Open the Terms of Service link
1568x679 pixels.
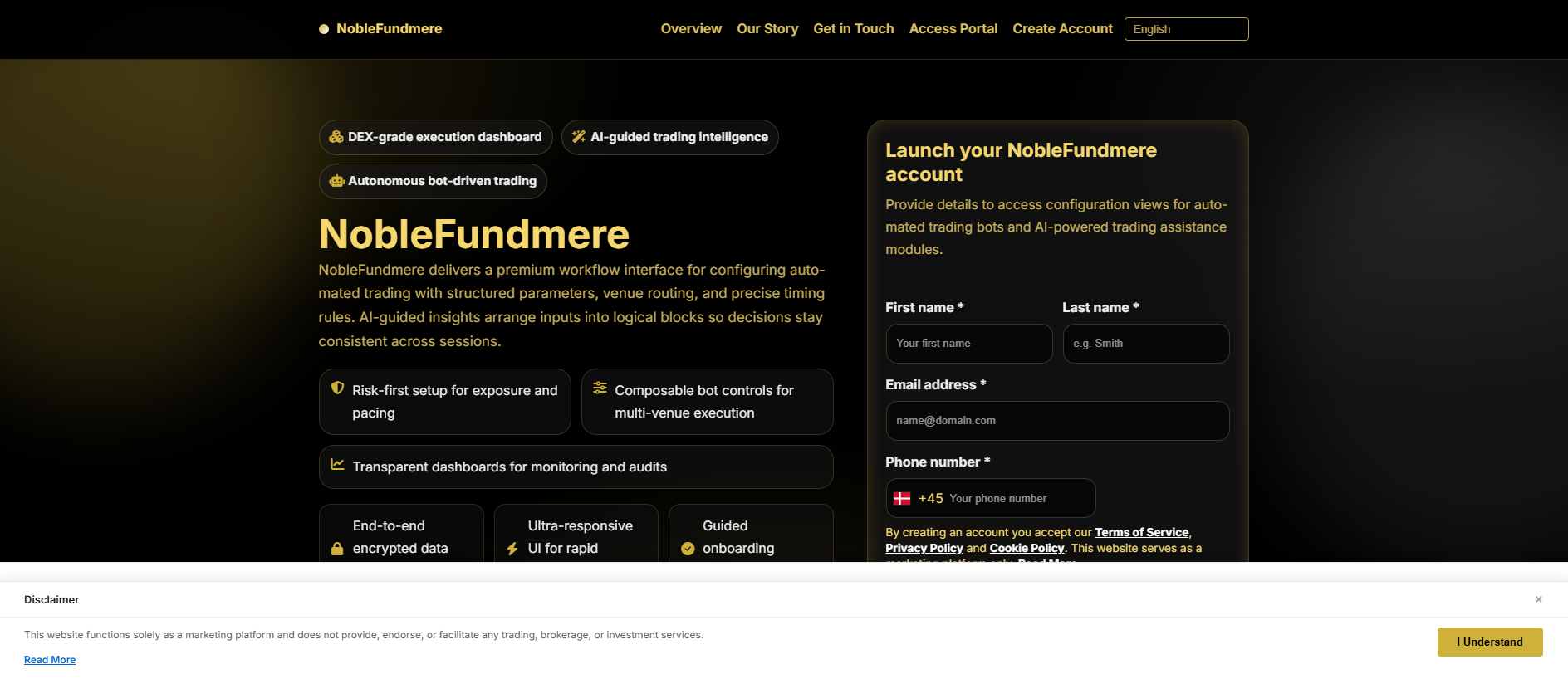click(x=1142, y=532)
